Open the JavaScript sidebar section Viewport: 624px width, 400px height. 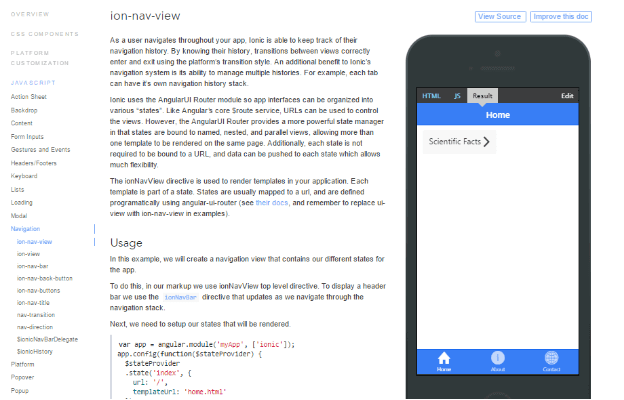tap(33, 83)
